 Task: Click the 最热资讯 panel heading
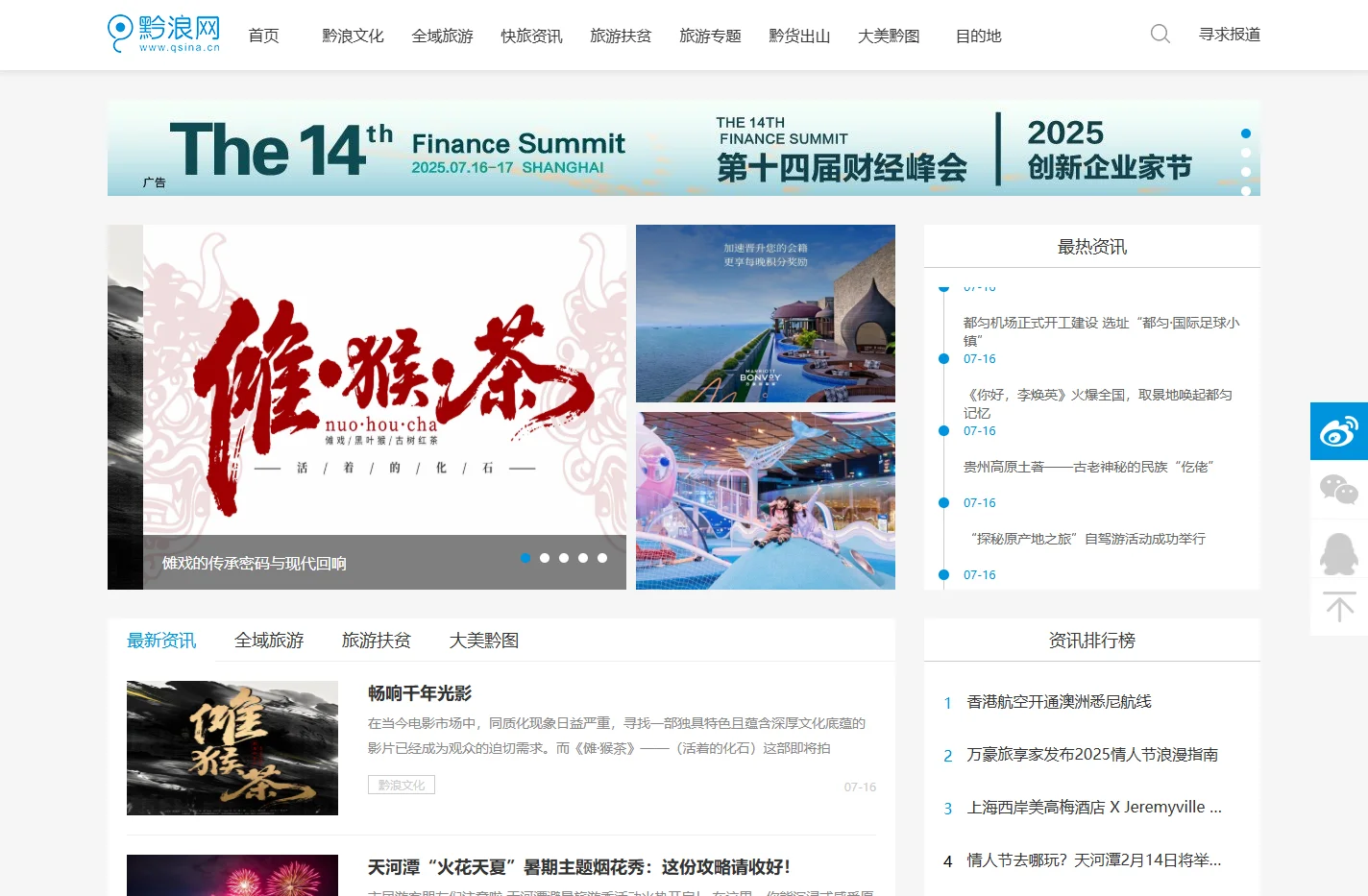click(x=1092, y=247)
